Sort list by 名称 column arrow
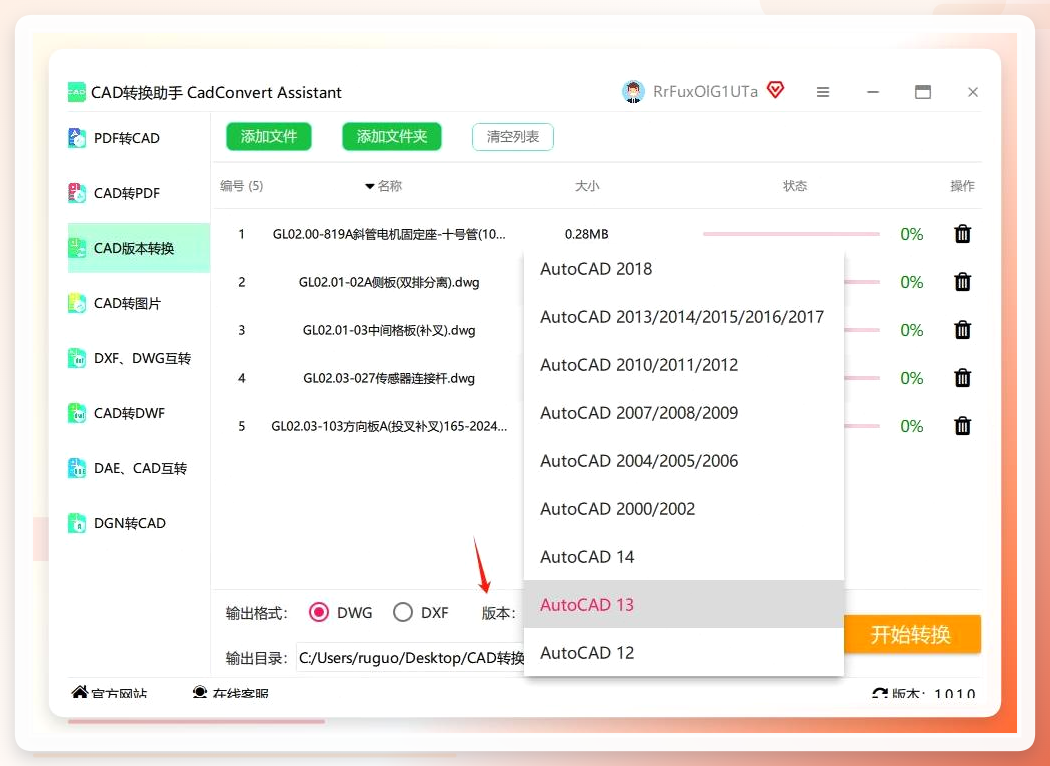Screen dimensions: 1050x766 coord(369,186)
